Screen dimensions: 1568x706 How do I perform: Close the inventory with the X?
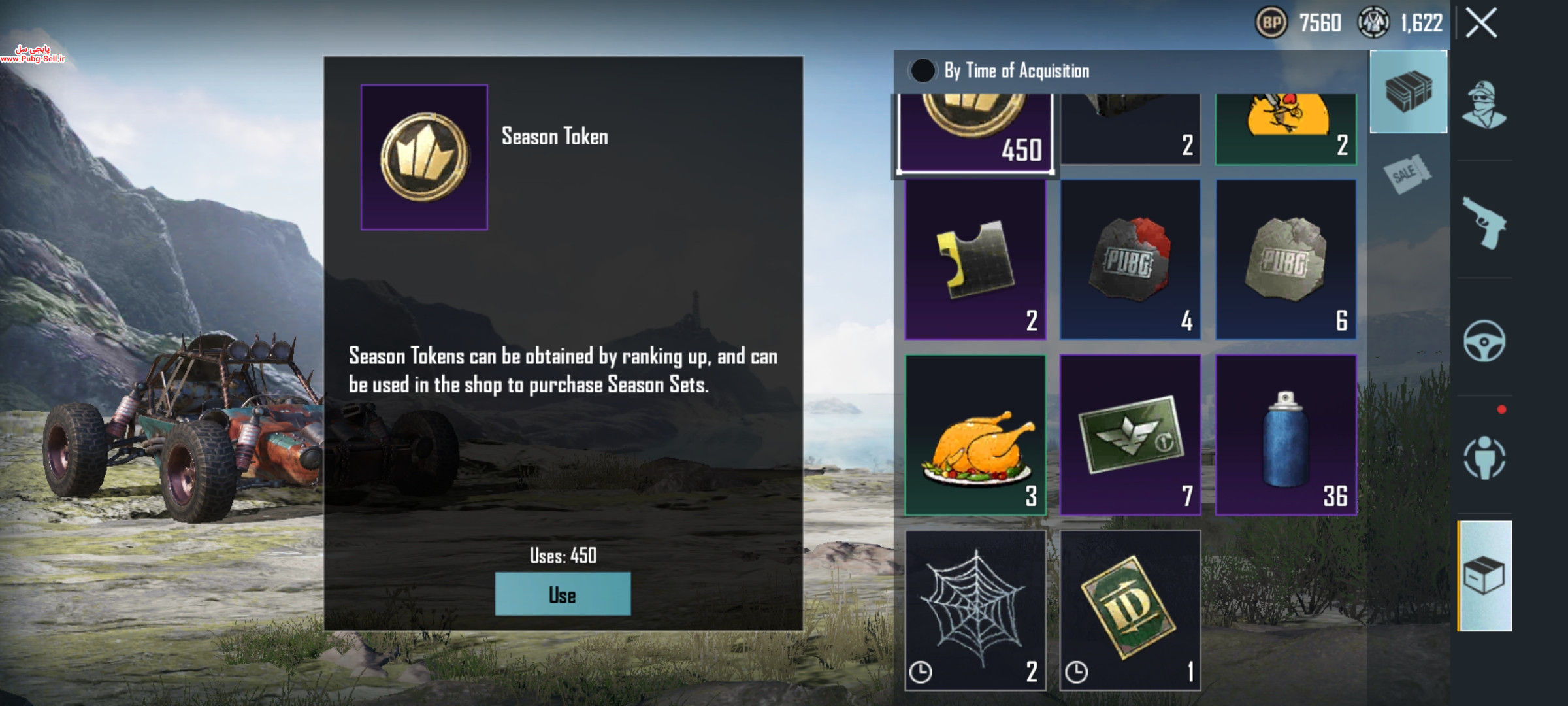point(1481,24)
